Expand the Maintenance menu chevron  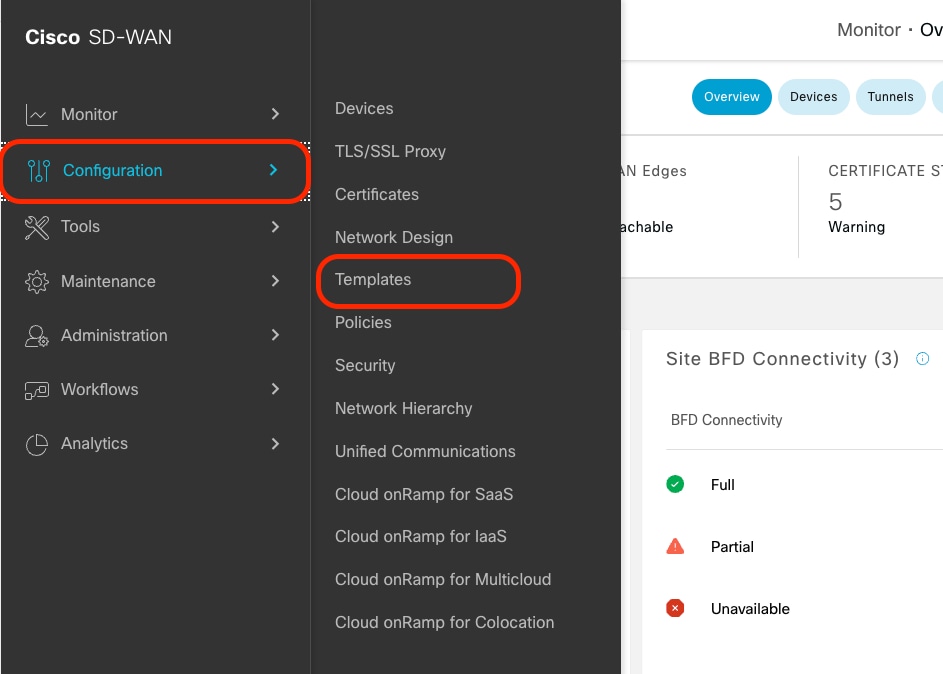pos(275,281)
